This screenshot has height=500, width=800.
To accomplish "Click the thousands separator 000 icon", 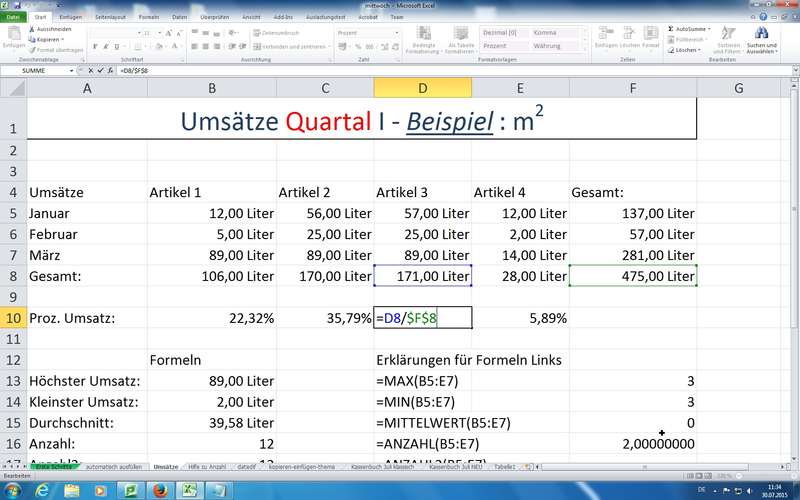I will (x=369, y=46).
